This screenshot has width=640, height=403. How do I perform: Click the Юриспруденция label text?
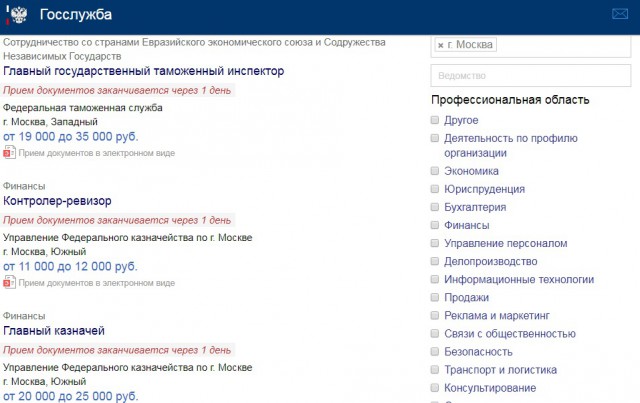[484, 189]
